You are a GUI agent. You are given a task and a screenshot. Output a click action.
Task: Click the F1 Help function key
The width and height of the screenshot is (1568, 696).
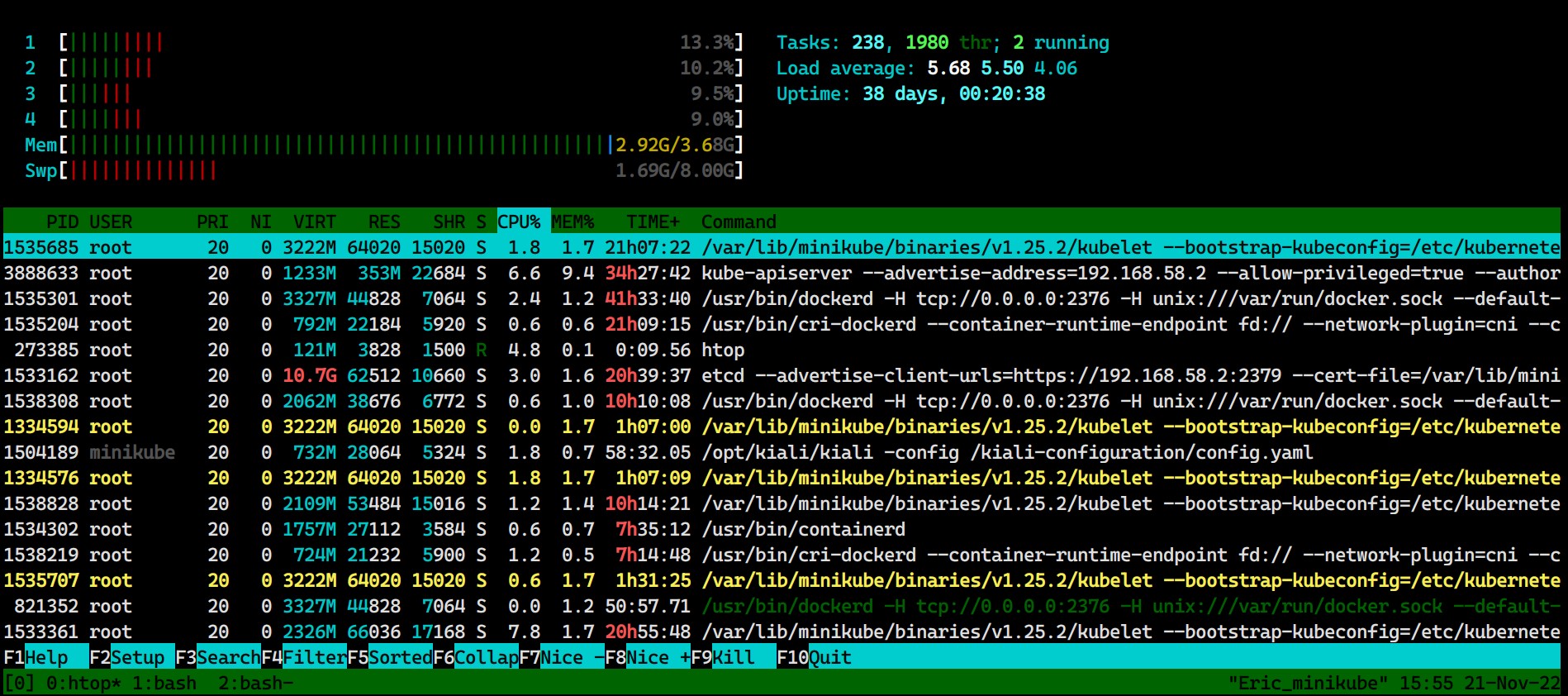point(46,657)
